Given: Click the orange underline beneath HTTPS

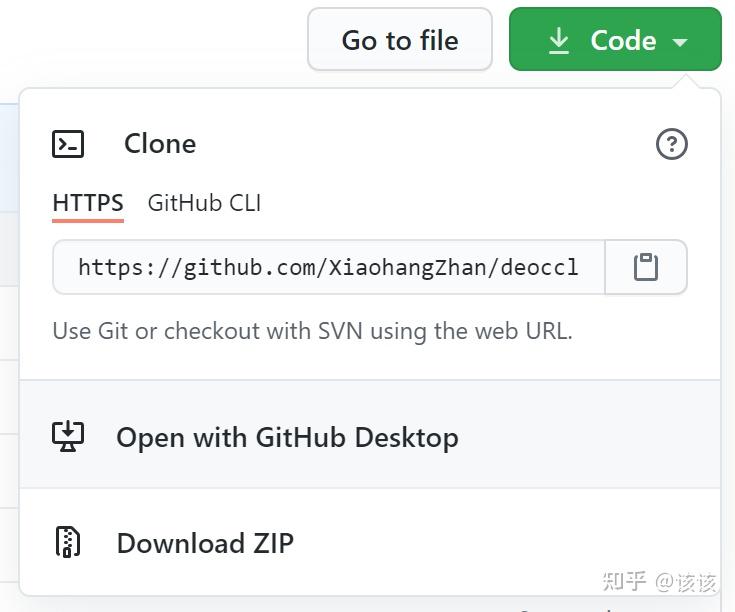Looking at the screenshot, I should coord(88,220).
